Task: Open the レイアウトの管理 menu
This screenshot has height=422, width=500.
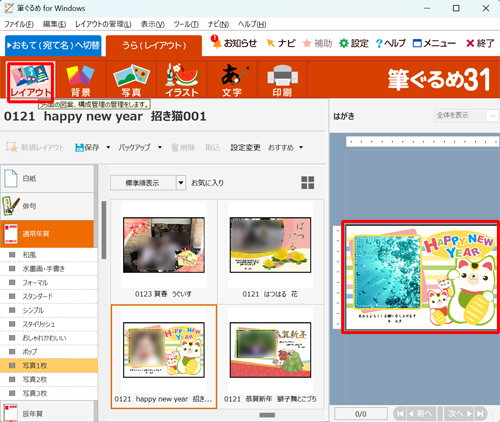Action: (103, 24)
